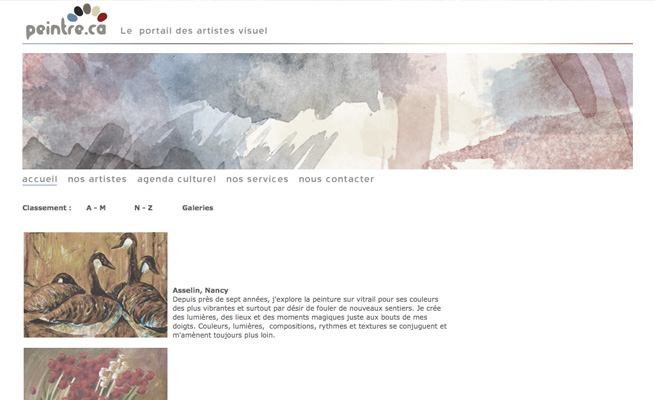Screen dimensions: 655x400
Task: Select nos services in the navigation
Action: point(257,179)
